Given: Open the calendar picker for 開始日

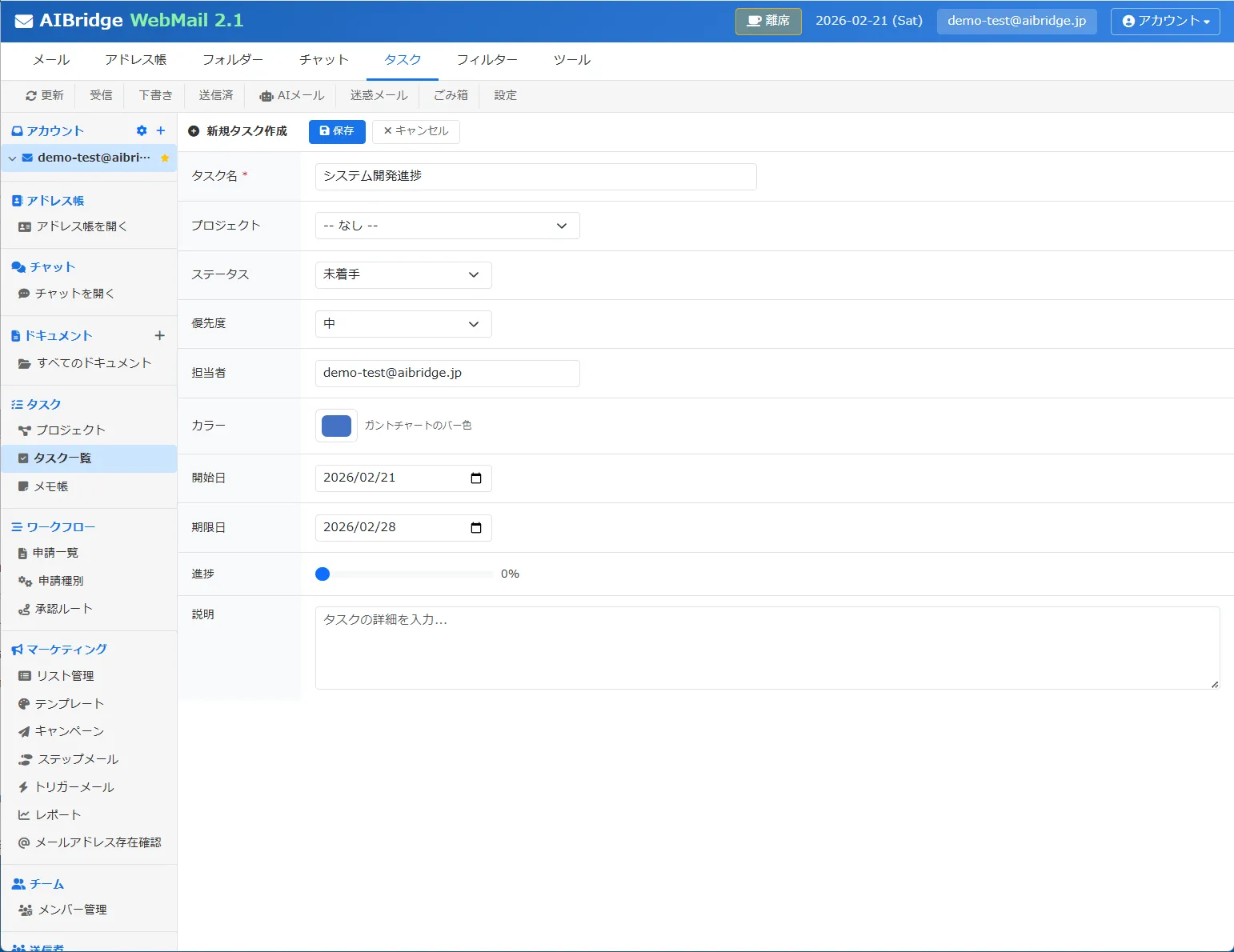Looking at the screenshot, I should click(476, 478).
